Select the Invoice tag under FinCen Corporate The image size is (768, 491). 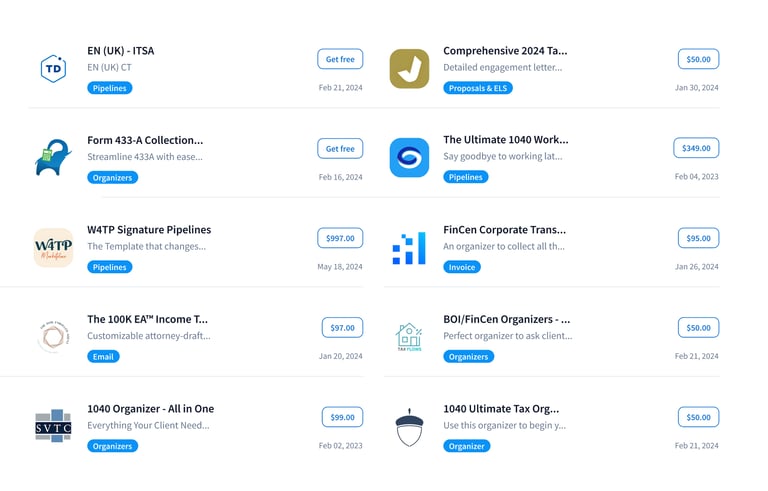462,267
